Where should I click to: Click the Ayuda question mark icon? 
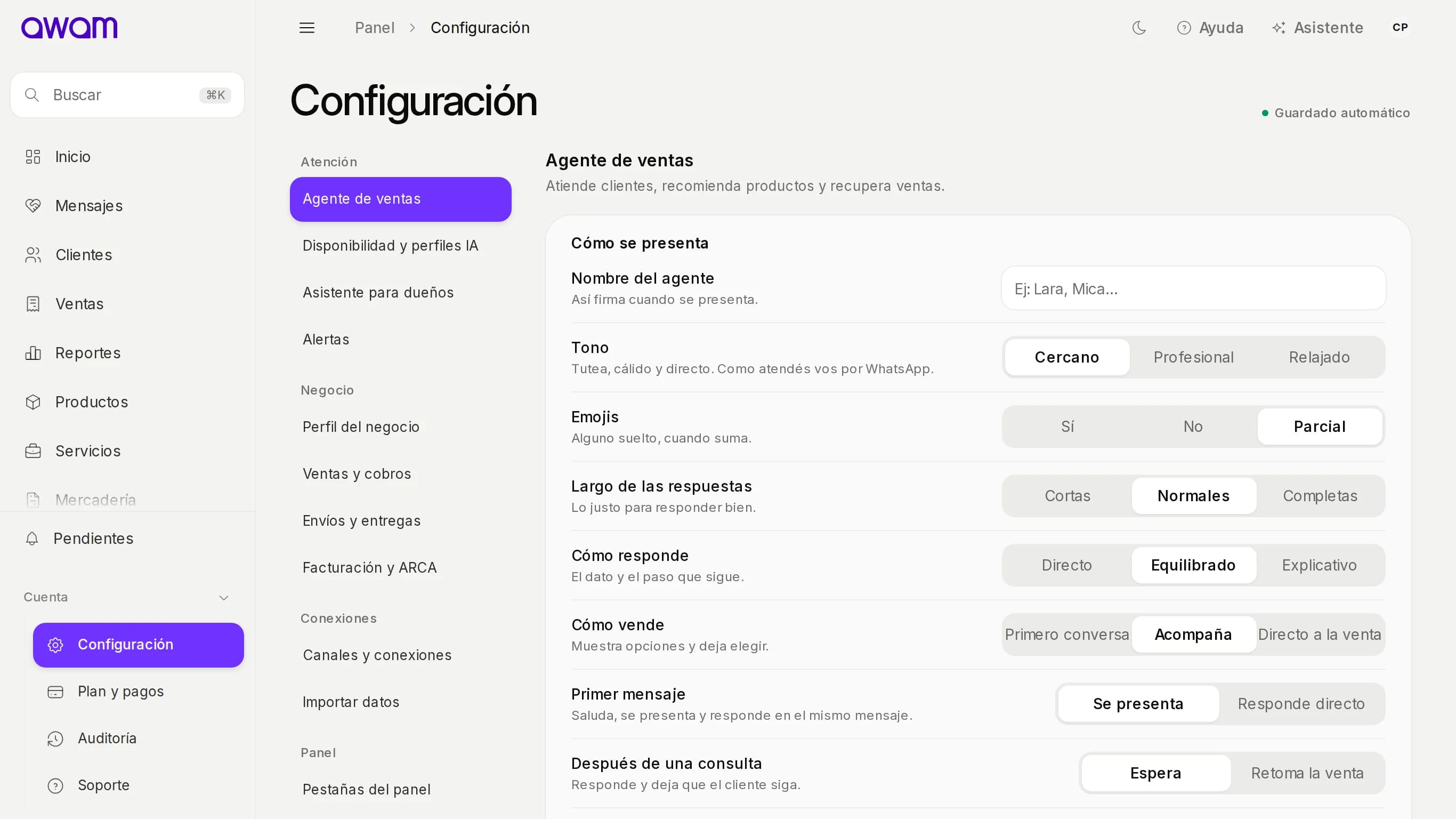click(1184, 28)
